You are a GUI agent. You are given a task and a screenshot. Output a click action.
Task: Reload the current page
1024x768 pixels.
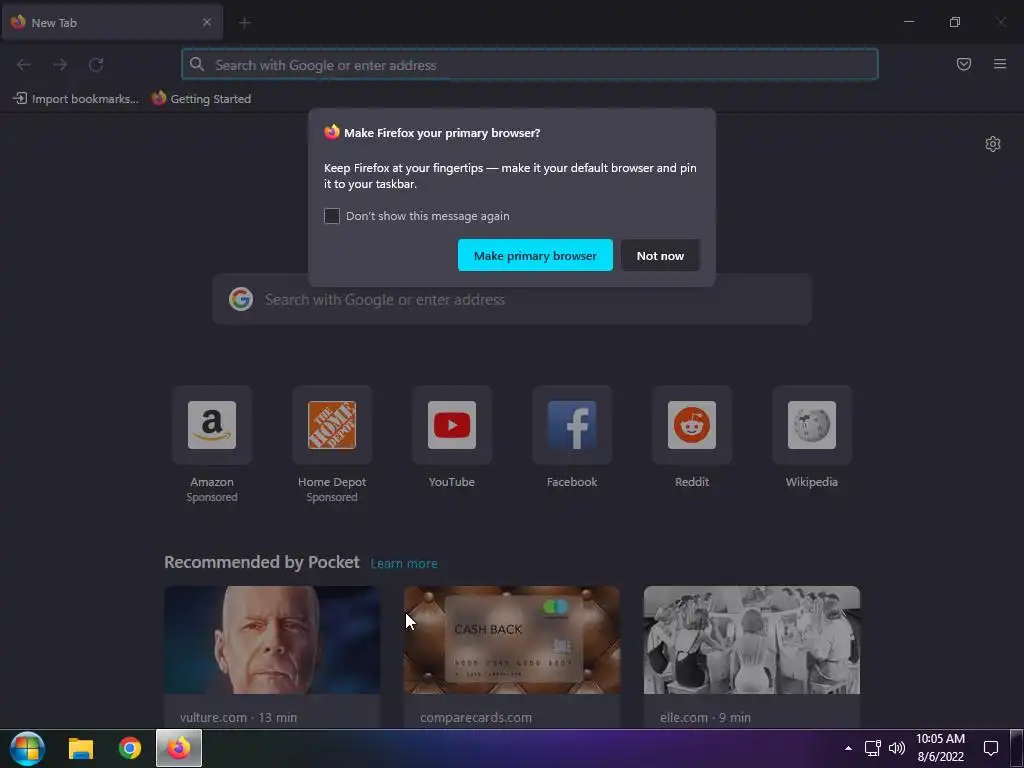coord(96,65)
